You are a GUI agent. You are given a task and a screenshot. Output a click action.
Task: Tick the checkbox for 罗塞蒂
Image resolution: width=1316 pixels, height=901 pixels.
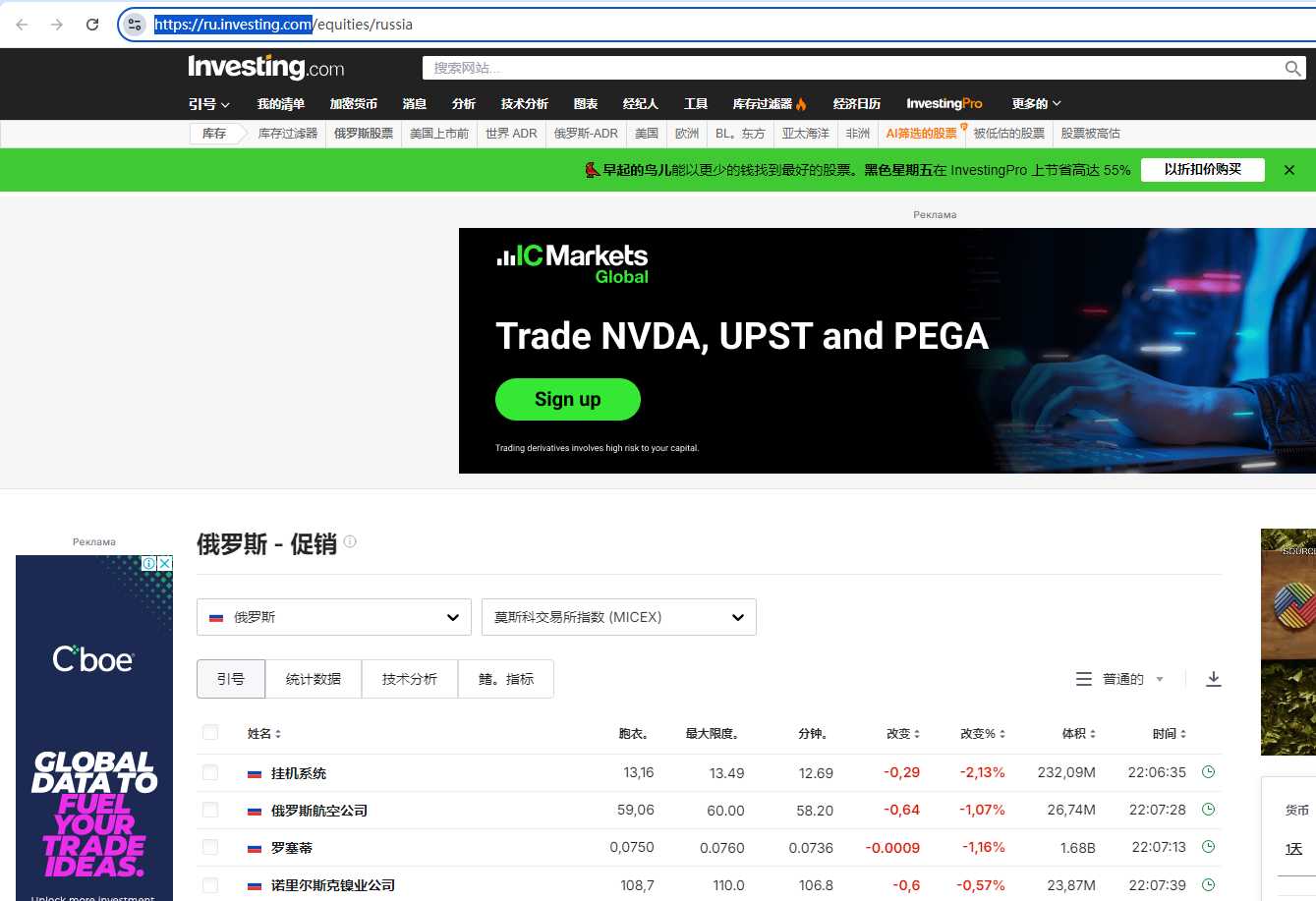(210, 847)
